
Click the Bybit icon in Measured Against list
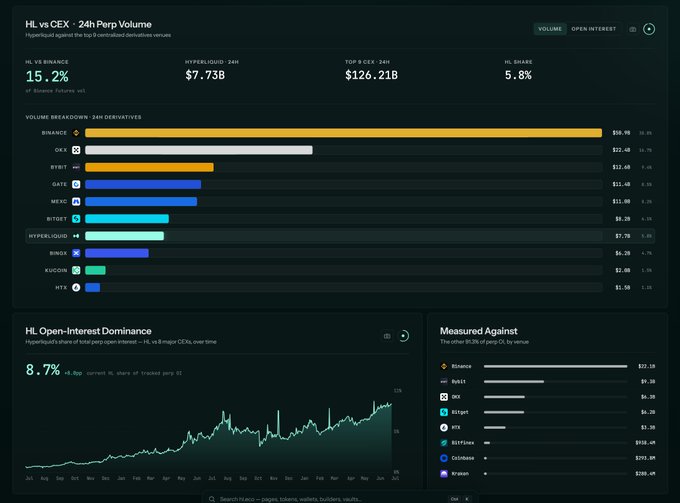click(x=444, y=382)
